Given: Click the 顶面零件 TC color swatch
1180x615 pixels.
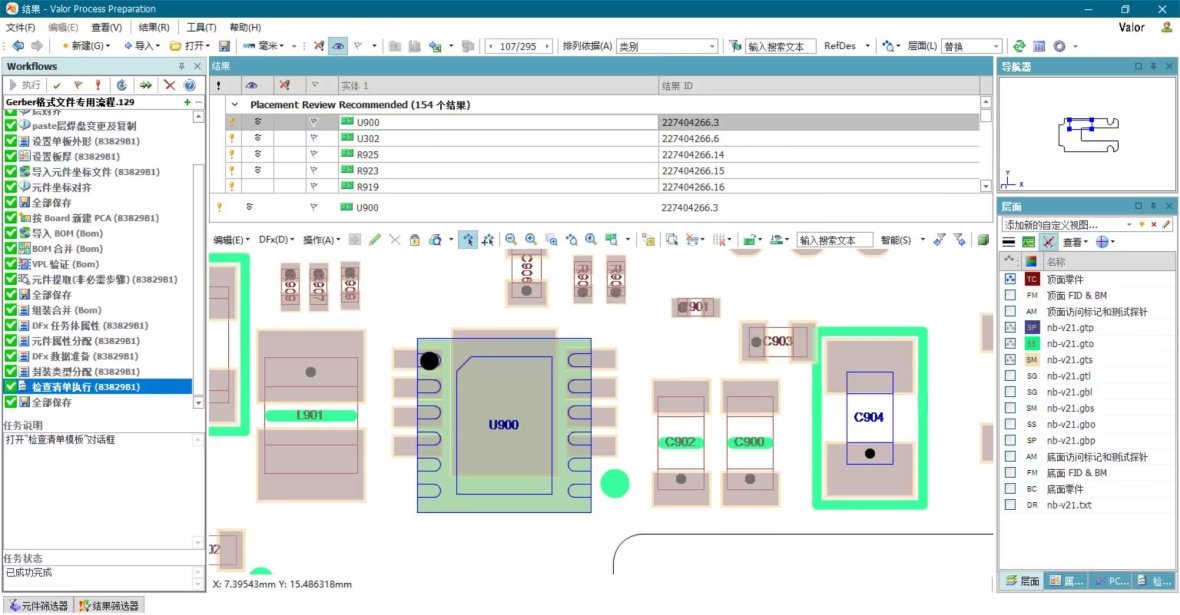Looking at the screenshot, I should click(x=1032, y=279).
